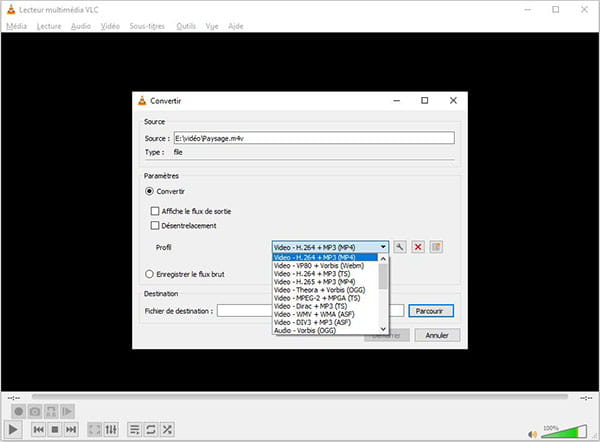Open the Vue menu
Viewport: 600px width, 442px height.
tap(212, 26)
